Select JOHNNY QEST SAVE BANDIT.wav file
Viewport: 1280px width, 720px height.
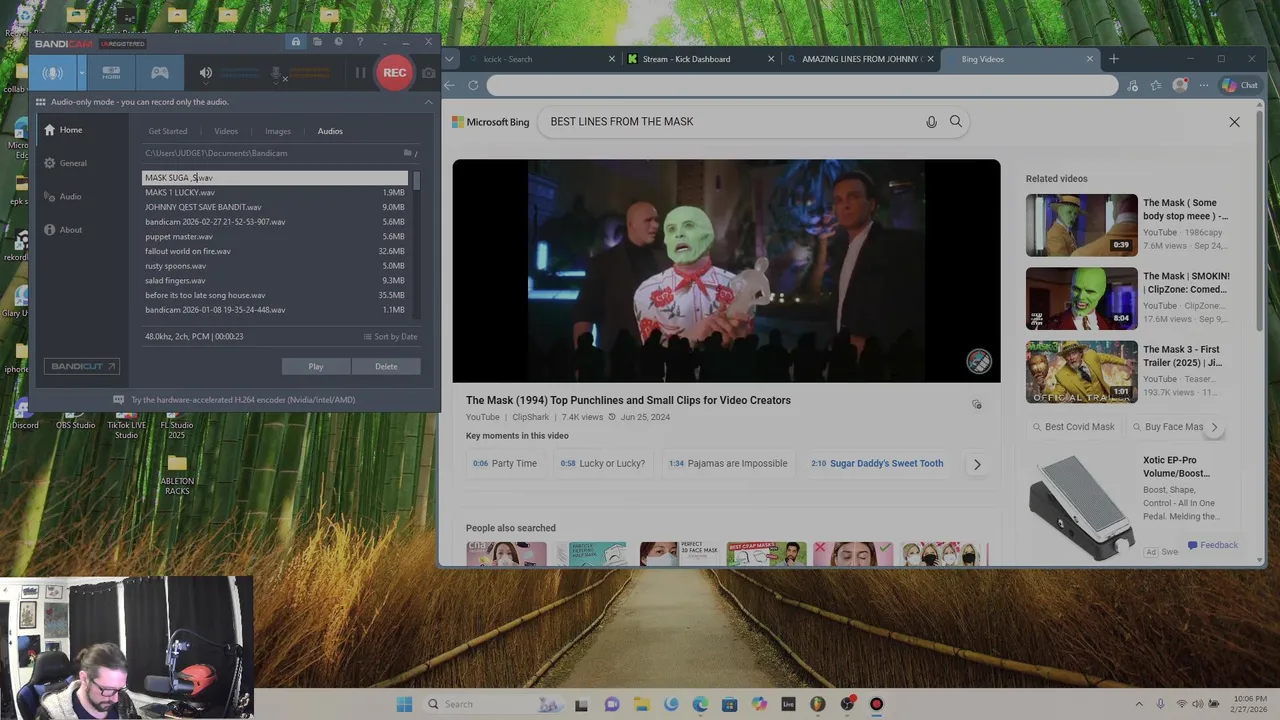click(x=275, y=207)
